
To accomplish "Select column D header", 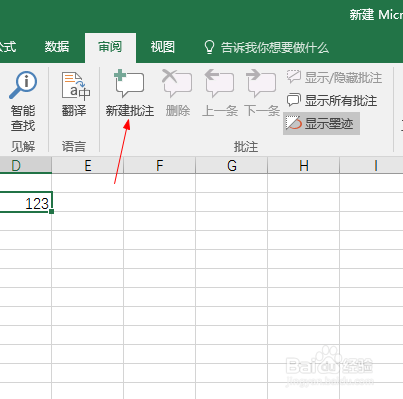I will pos(25,165).
